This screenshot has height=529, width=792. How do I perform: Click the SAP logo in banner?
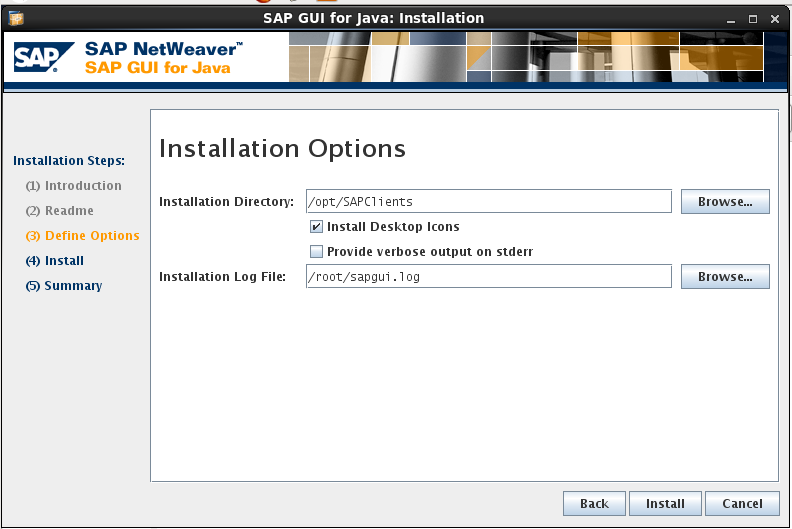(43, 57)
